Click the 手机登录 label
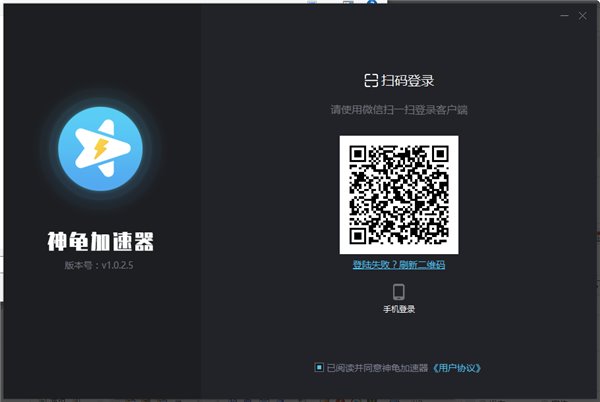This screenshot has height=402, width=600. [399, 309]
